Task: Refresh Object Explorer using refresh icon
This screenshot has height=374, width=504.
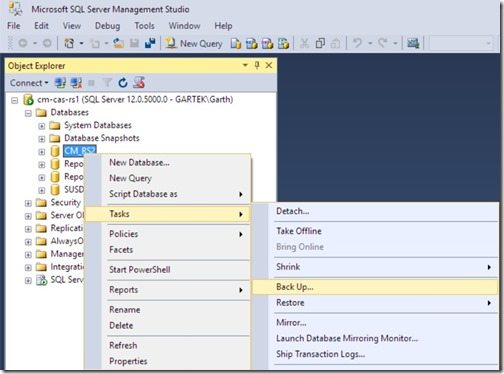Action: tap(123, 83)
